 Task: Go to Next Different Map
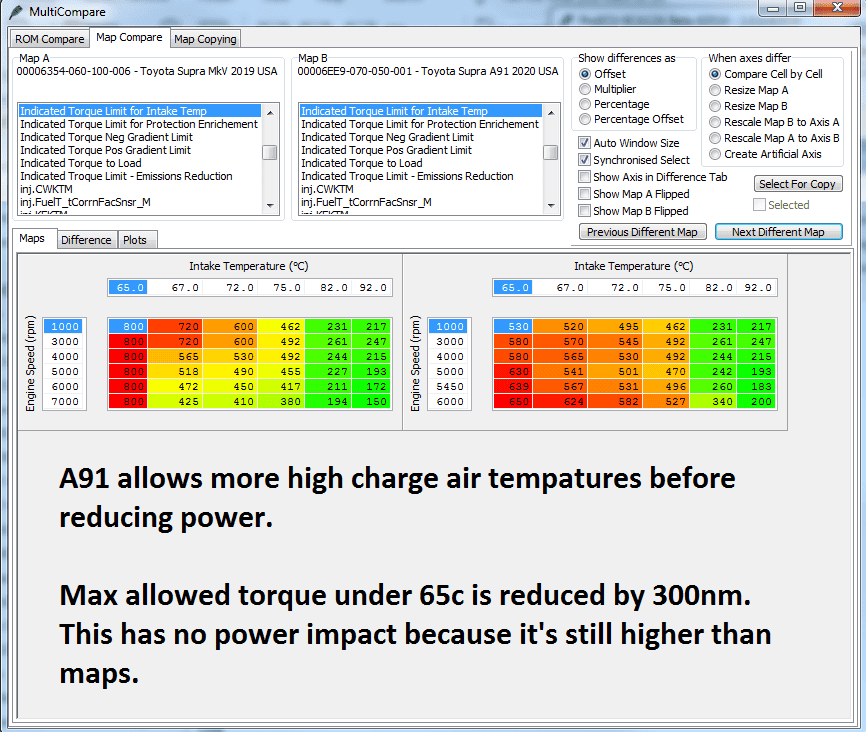pyautogui.click(x=778, y=232)
